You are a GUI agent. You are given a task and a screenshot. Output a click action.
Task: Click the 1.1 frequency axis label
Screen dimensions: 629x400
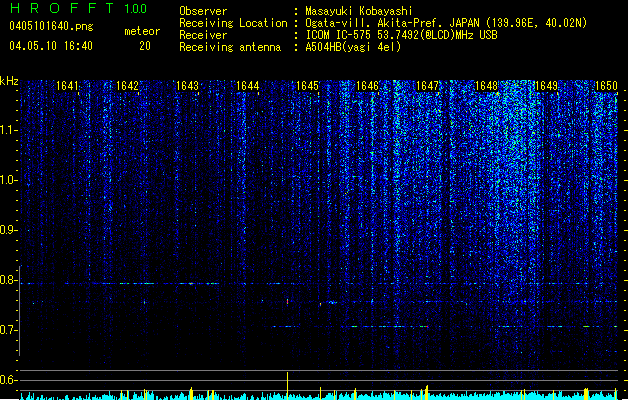(x=8, y=130)
